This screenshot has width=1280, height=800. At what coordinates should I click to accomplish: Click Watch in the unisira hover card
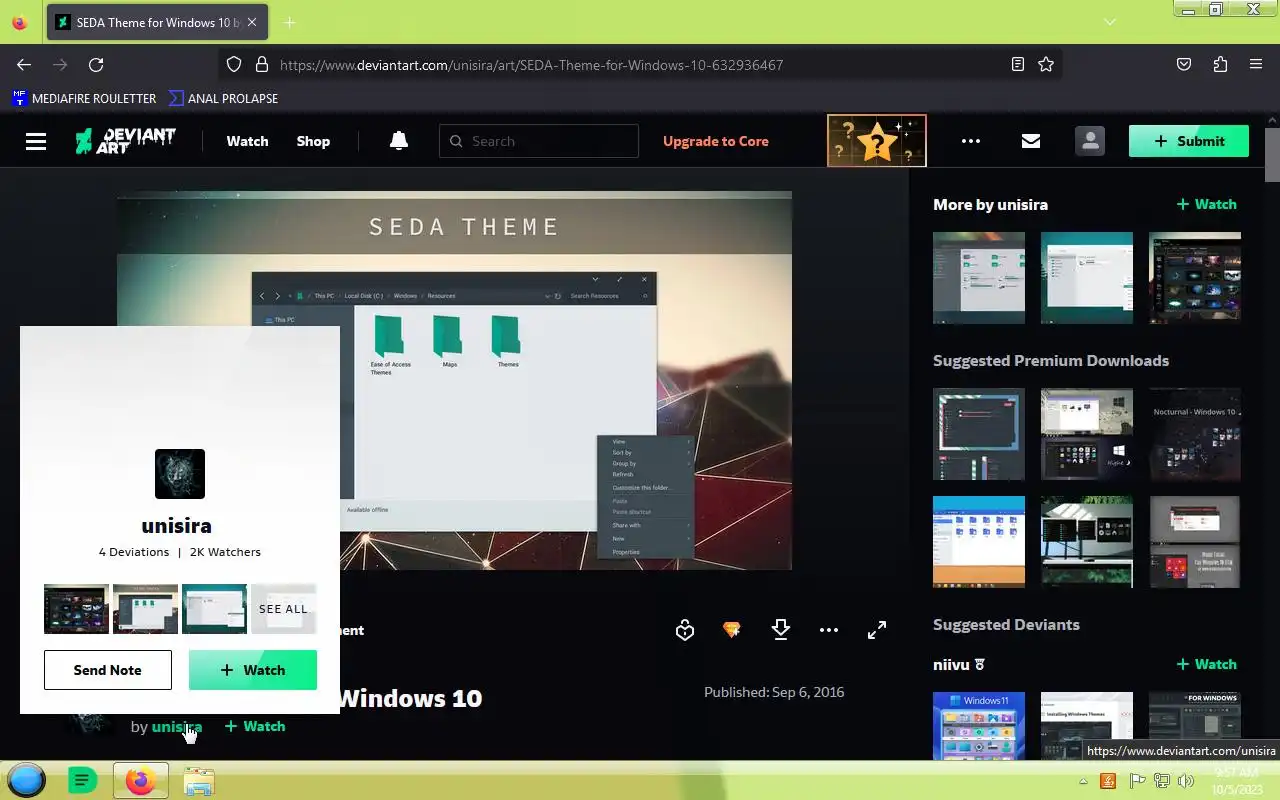pos(253,670)
